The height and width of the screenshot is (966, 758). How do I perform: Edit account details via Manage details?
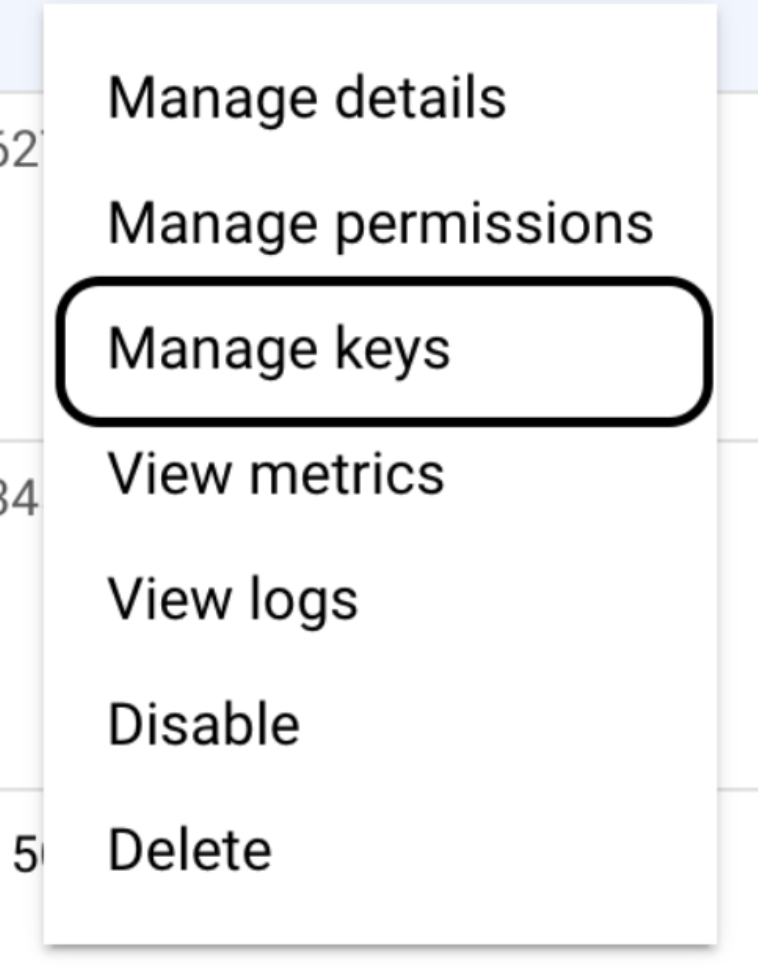click(x=306, y=98)
